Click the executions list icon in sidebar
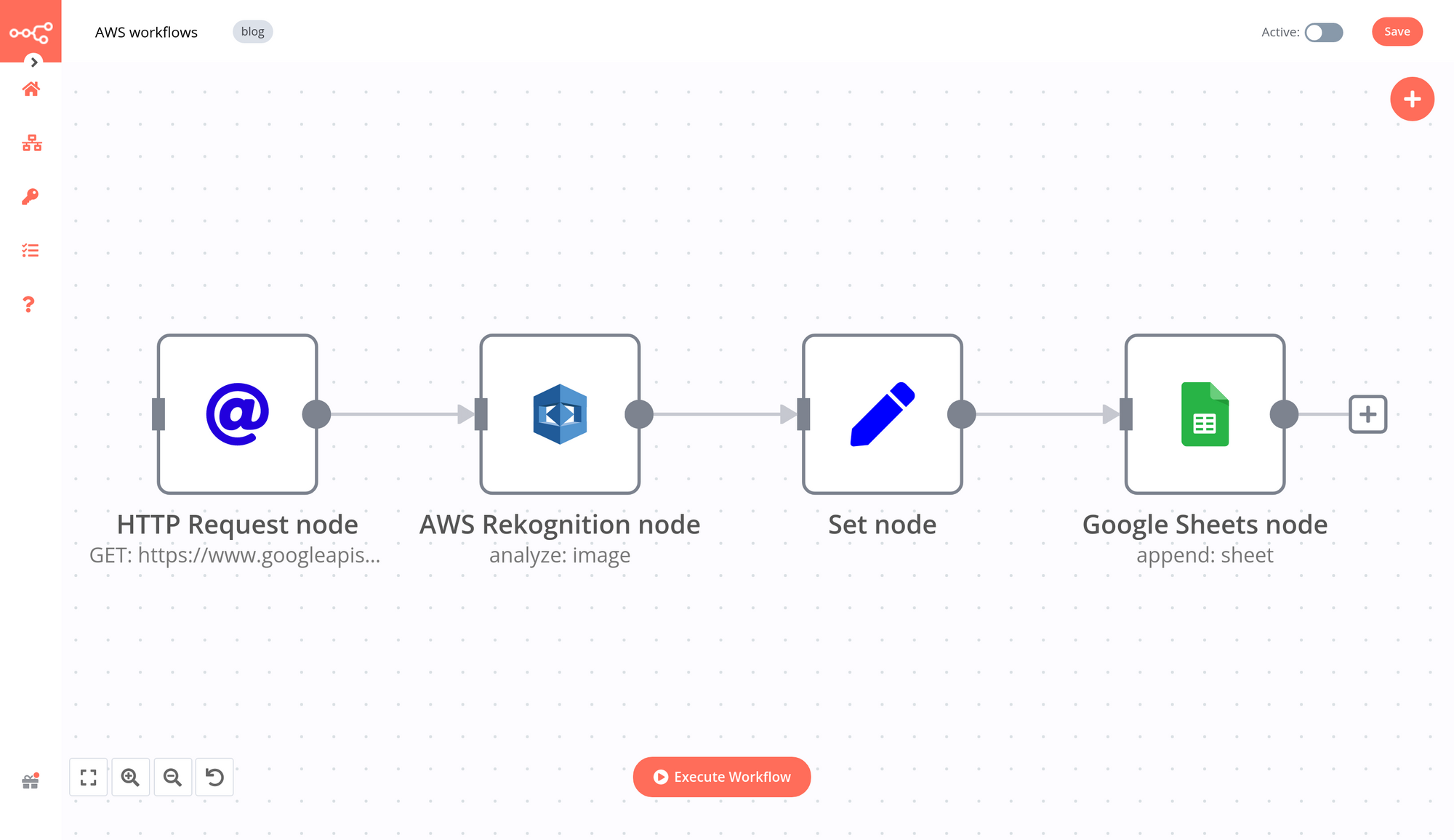 click(30, 250)
